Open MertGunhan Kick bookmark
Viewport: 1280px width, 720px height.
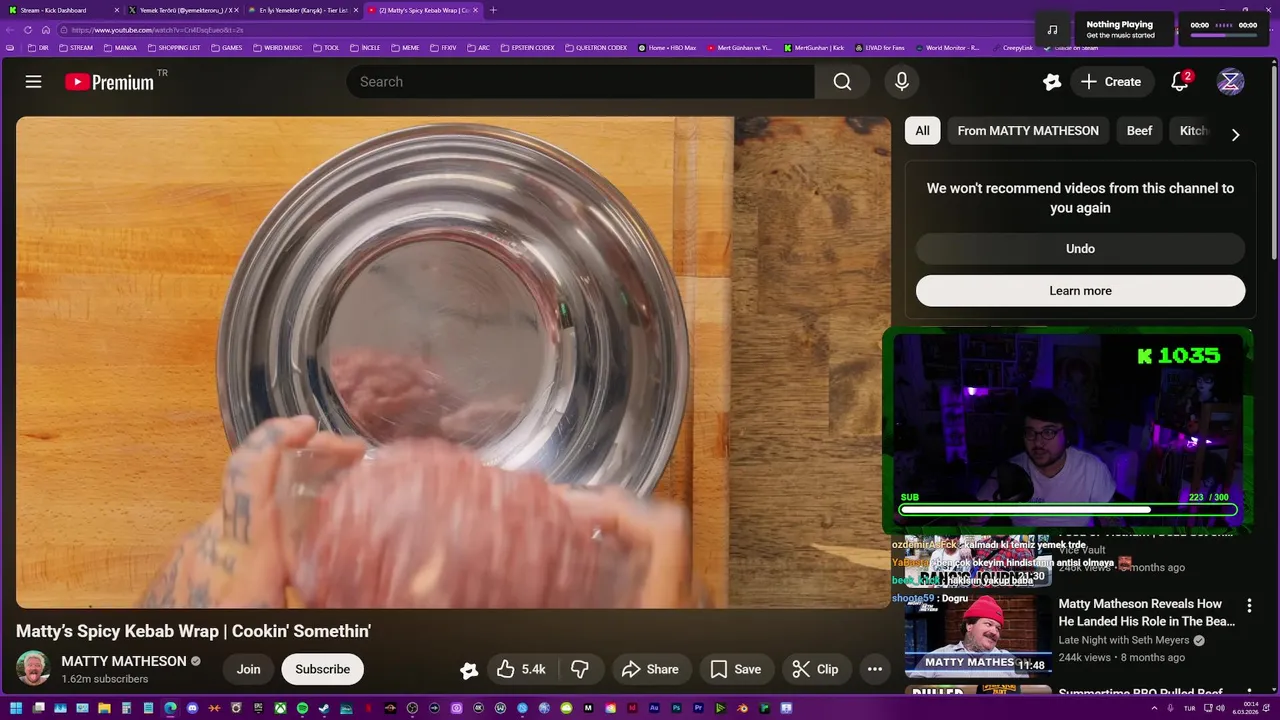[x=815, y=47]
